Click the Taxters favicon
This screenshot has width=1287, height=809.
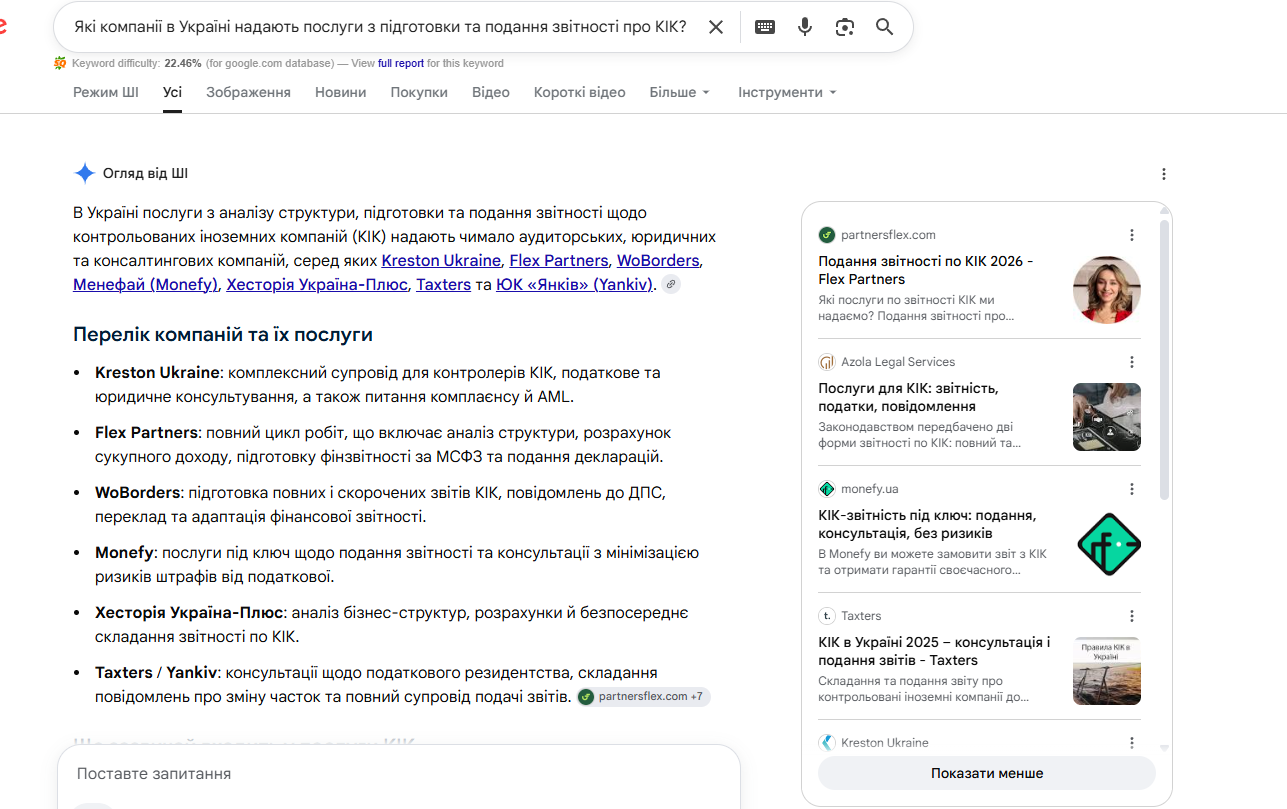tap(827, 616)
